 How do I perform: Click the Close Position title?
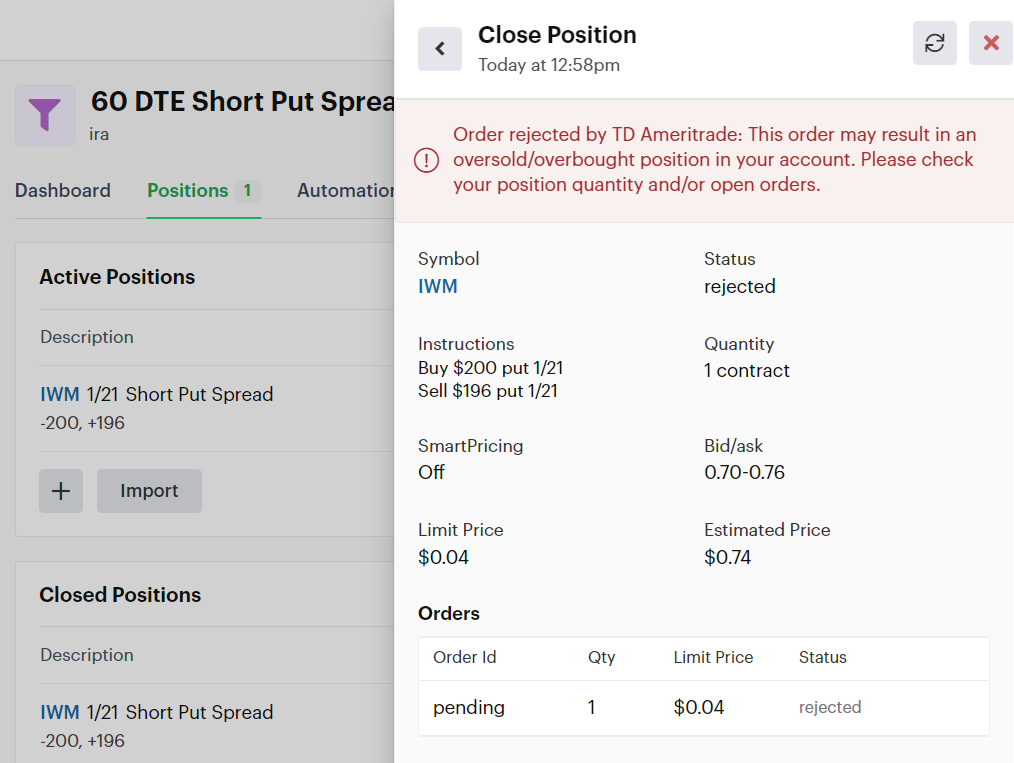pyautogui.click(x=557, y=35)
